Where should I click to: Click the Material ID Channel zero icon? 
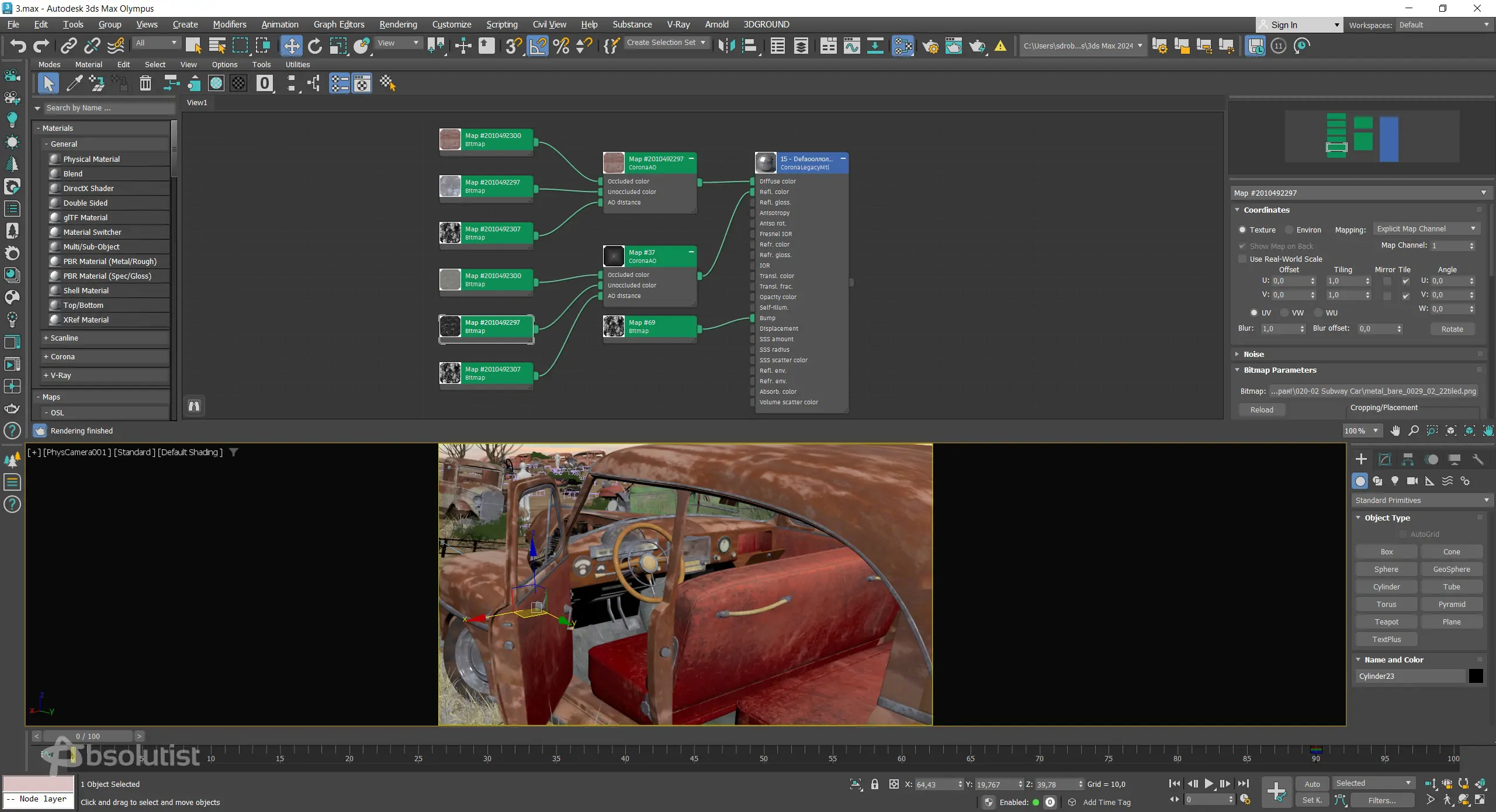(265, 84)
